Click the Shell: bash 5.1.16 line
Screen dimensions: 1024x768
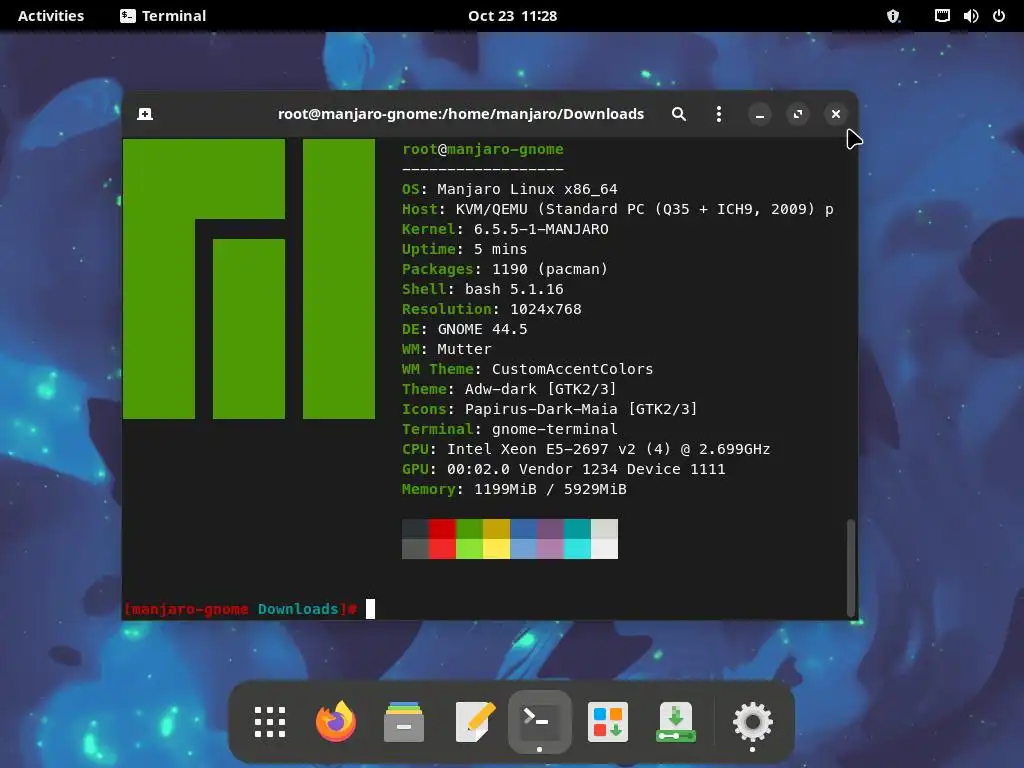[483, 289]
